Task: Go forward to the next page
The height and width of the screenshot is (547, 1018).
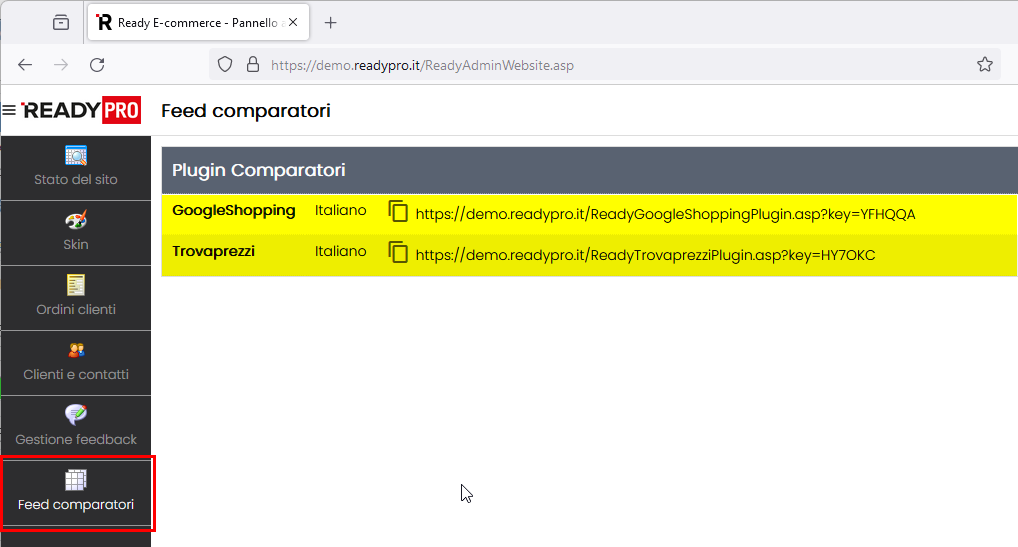Action: [60, 65]
